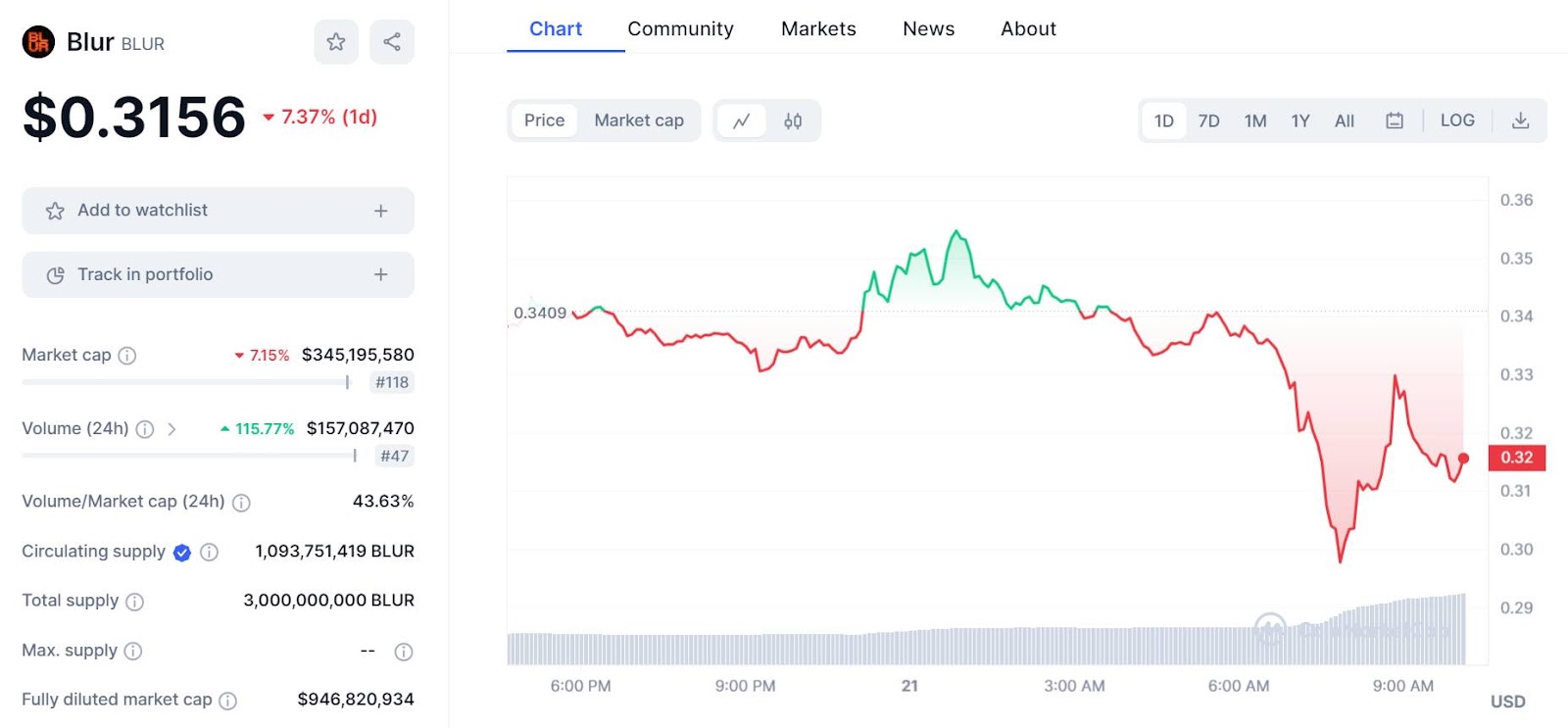Select the 1Y time range
1568x728 pixels.
click(x=1300, y=121)
